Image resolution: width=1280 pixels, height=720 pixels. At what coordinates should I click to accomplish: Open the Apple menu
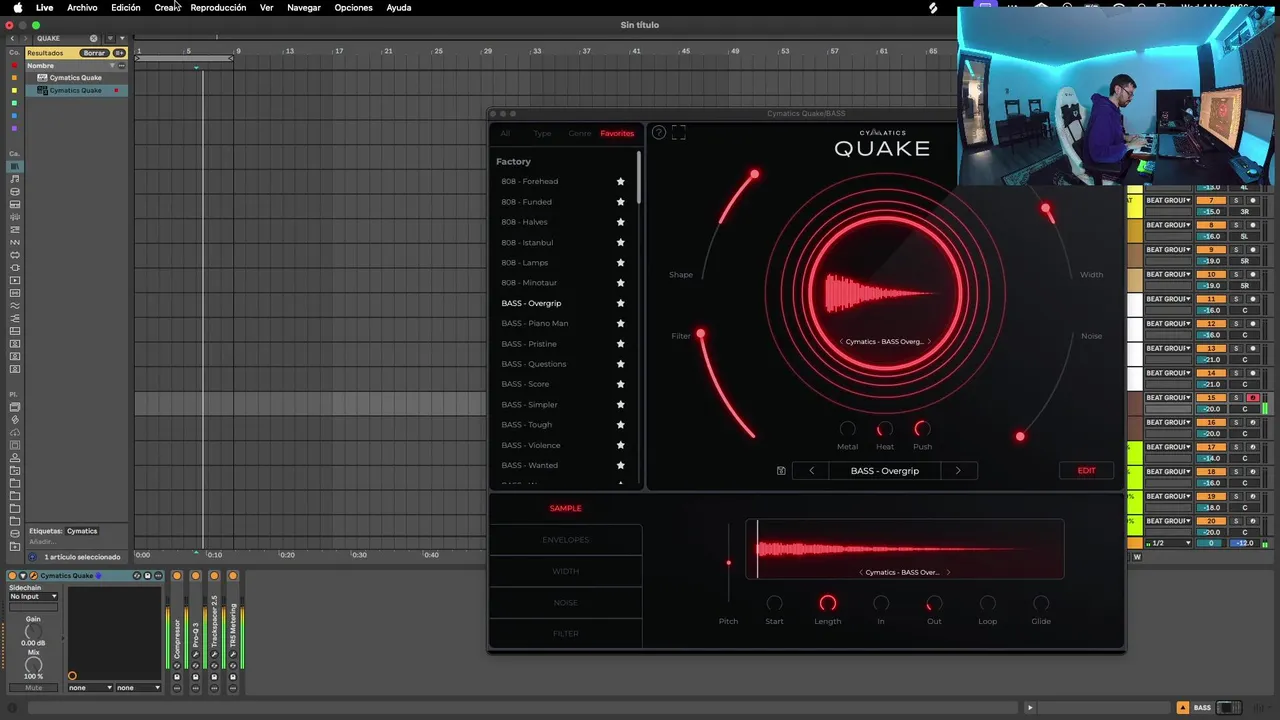(17, 7)
